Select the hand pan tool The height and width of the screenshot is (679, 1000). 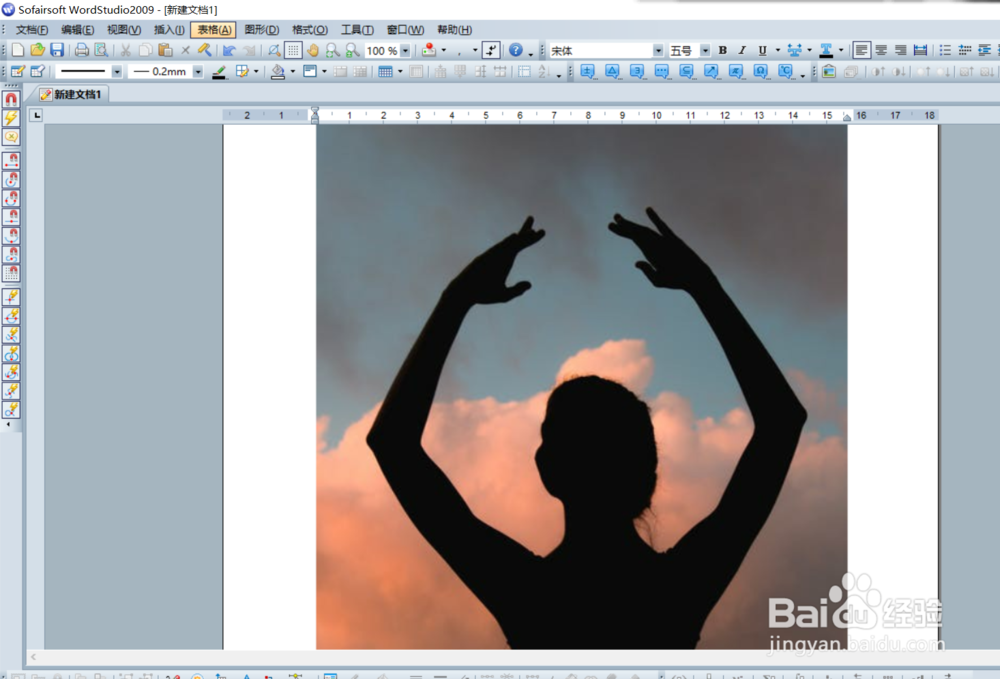point(312,50)
